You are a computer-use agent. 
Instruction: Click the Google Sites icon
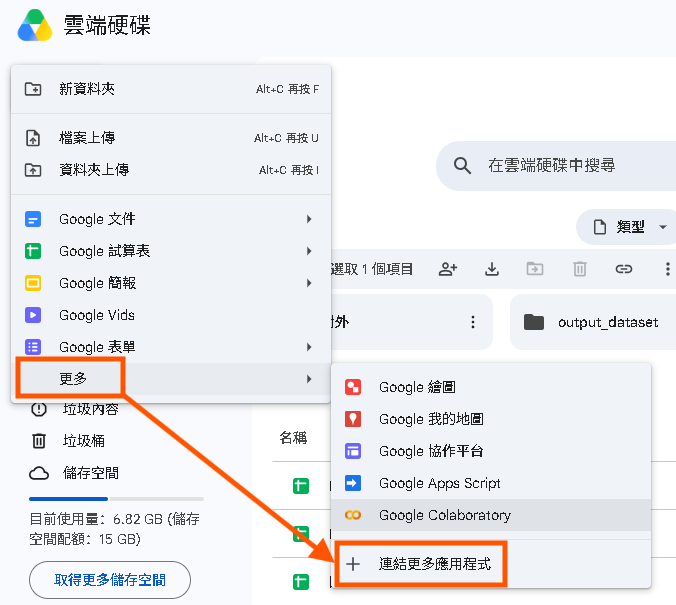point(353,451)
